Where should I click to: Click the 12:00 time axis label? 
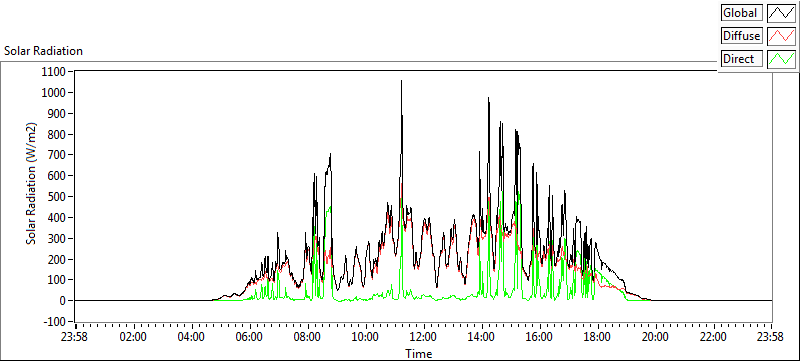(423, 337)
